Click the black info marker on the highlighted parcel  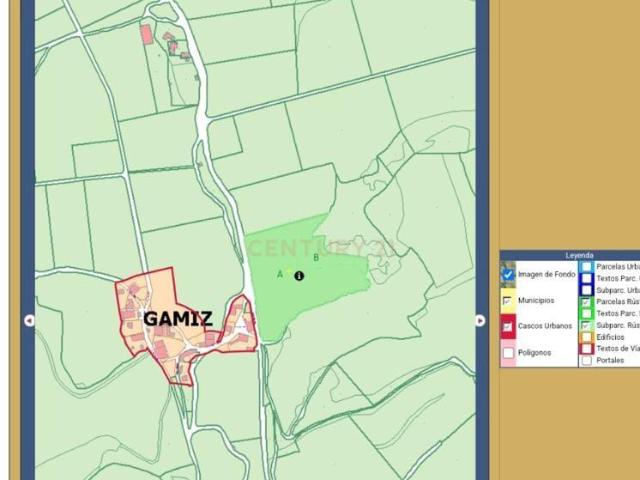(x=299, y=276)
